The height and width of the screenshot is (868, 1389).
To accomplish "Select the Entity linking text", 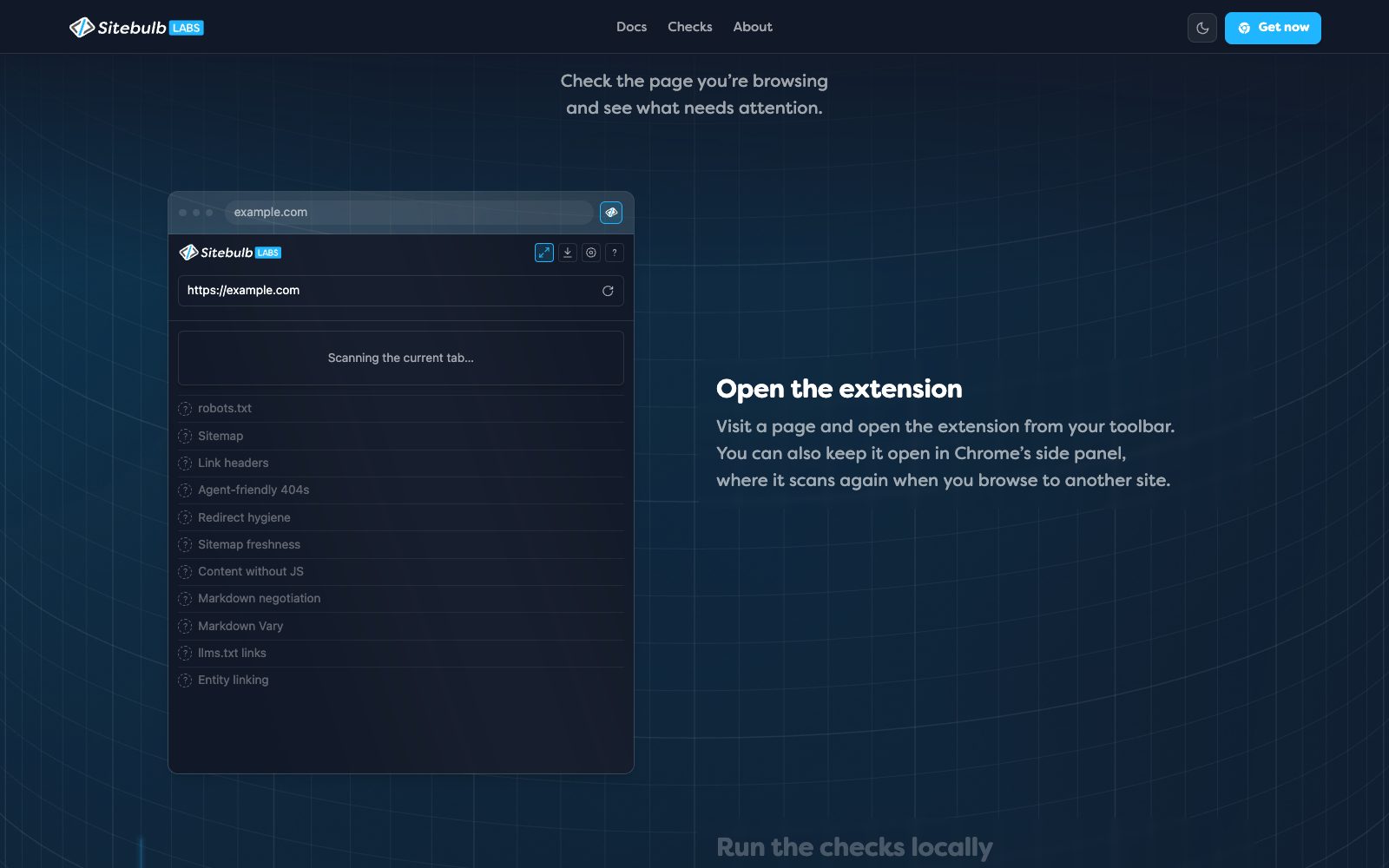I will pos(234,680).
